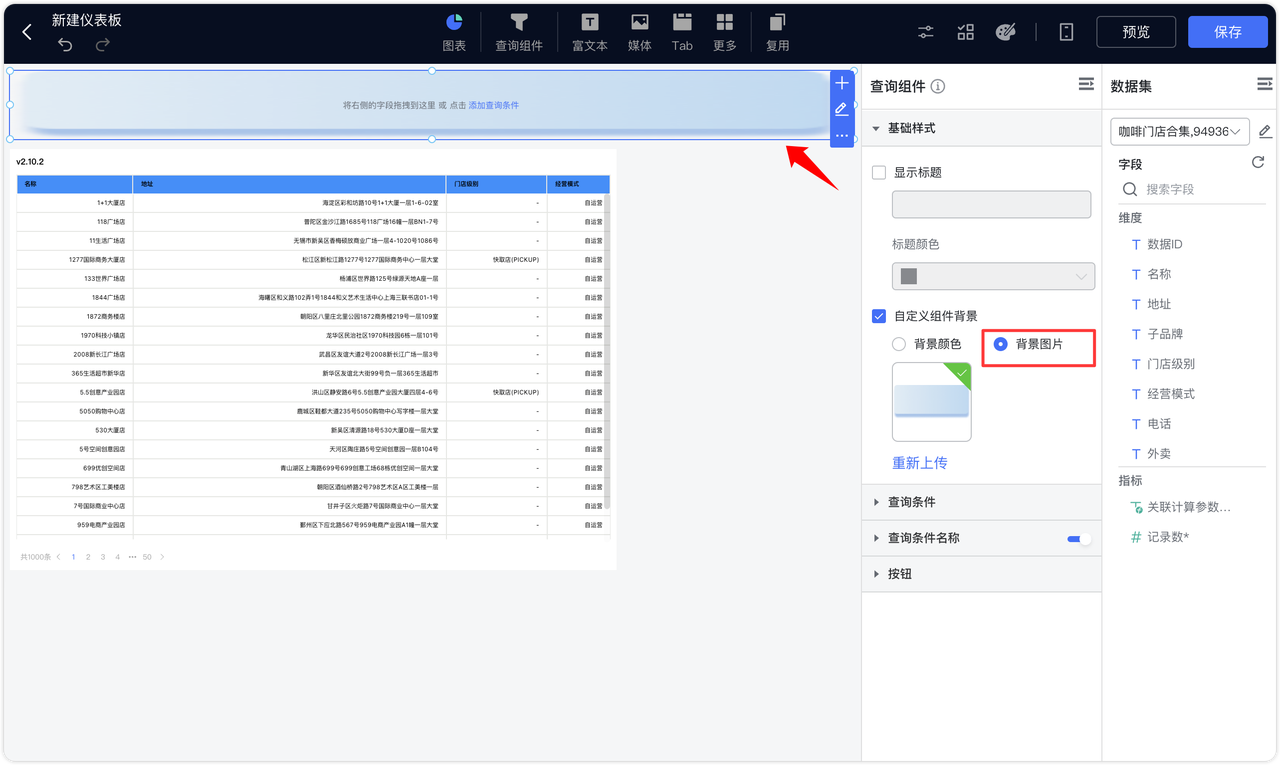Click the 添加查询条件 link
Viewport: 1280px width, 765px height.
click(494, 105)
